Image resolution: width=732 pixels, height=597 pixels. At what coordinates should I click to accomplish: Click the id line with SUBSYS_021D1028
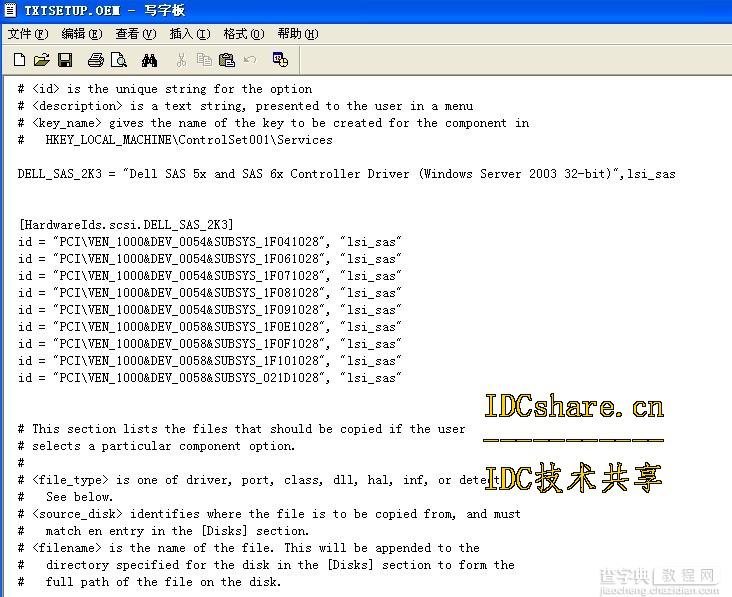(x=210, y=378)
